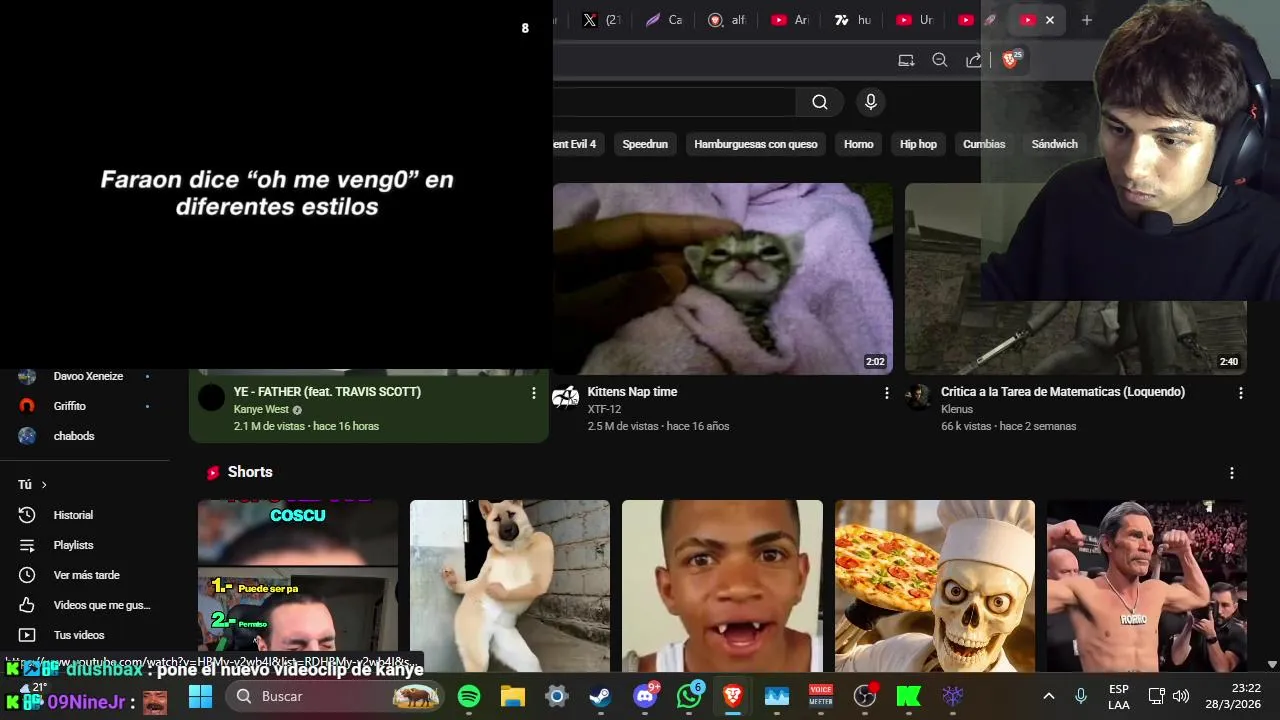
Task: Open options menu for Crítica a la Tarea video
Action: click(x=1241, y=393)
